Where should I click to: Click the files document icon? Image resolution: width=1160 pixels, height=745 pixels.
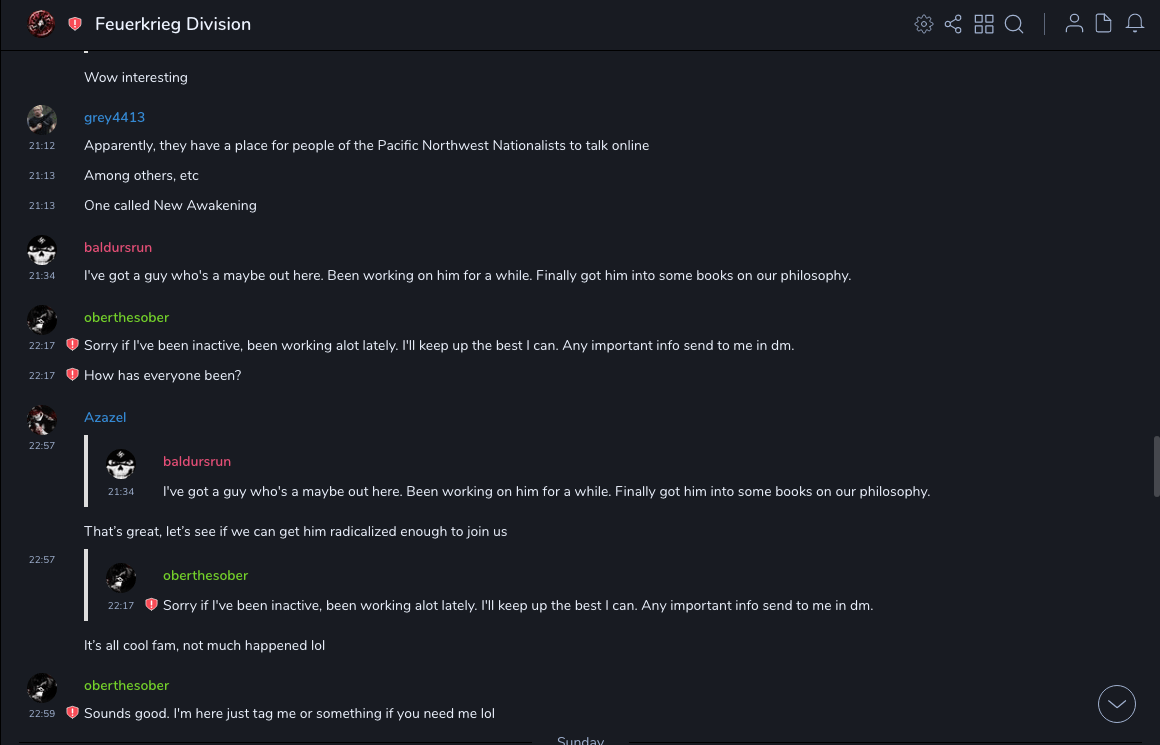coord(1104,24)
